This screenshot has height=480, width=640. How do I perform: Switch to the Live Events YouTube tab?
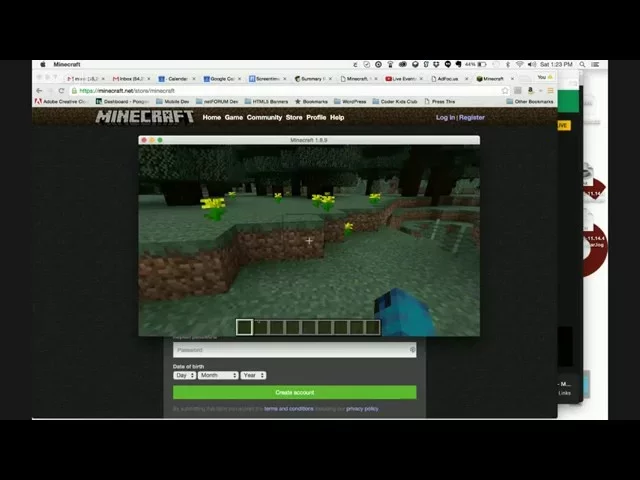404,78
